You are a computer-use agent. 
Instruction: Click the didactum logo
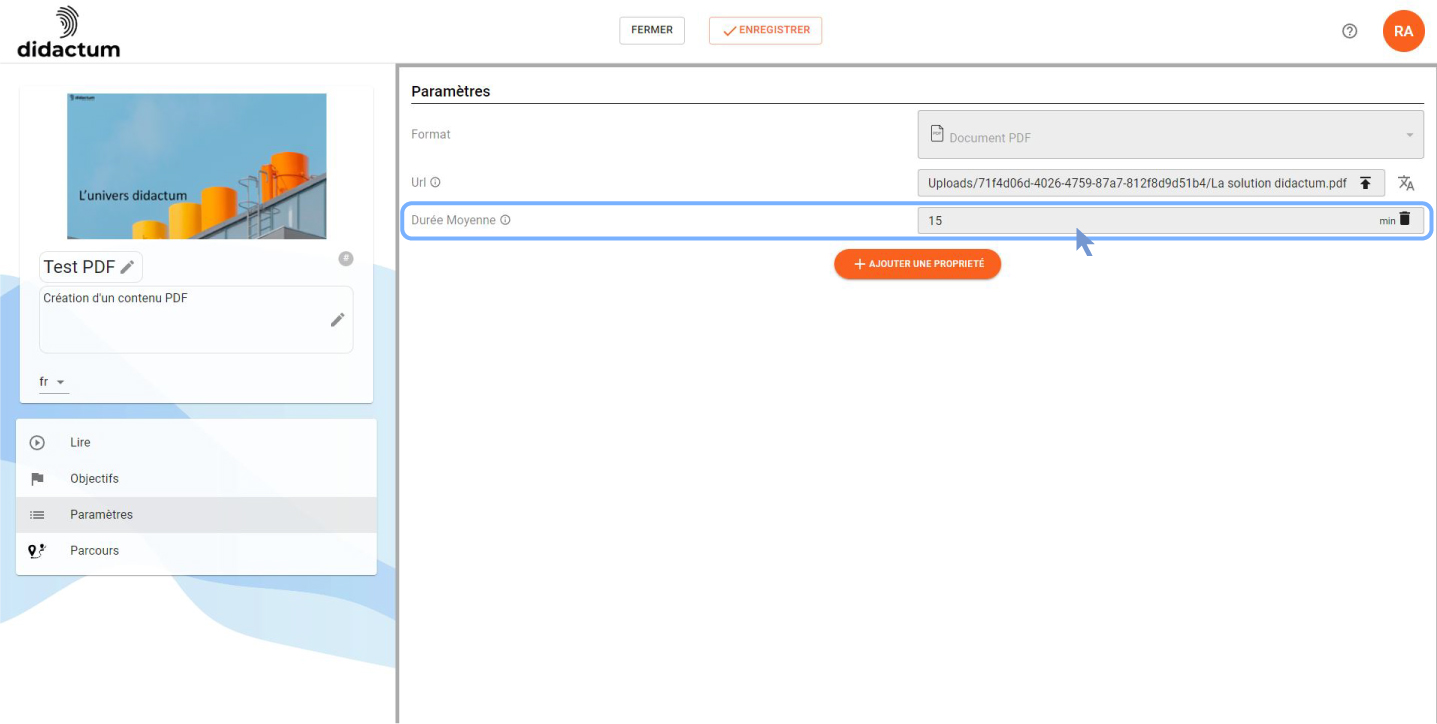pyautogui.click(x=68, y=31)
